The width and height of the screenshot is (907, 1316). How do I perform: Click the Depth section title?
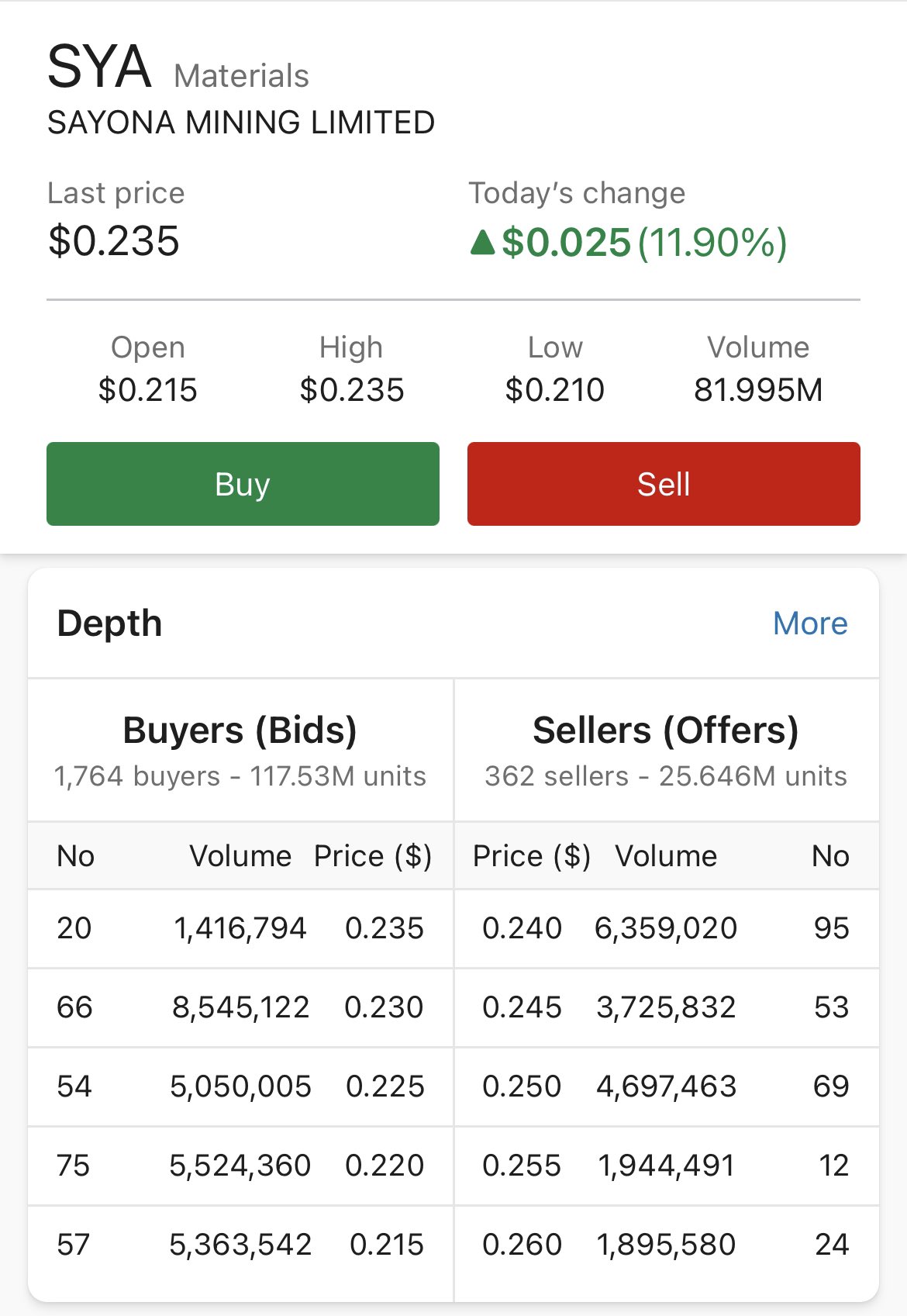(109, 623)
